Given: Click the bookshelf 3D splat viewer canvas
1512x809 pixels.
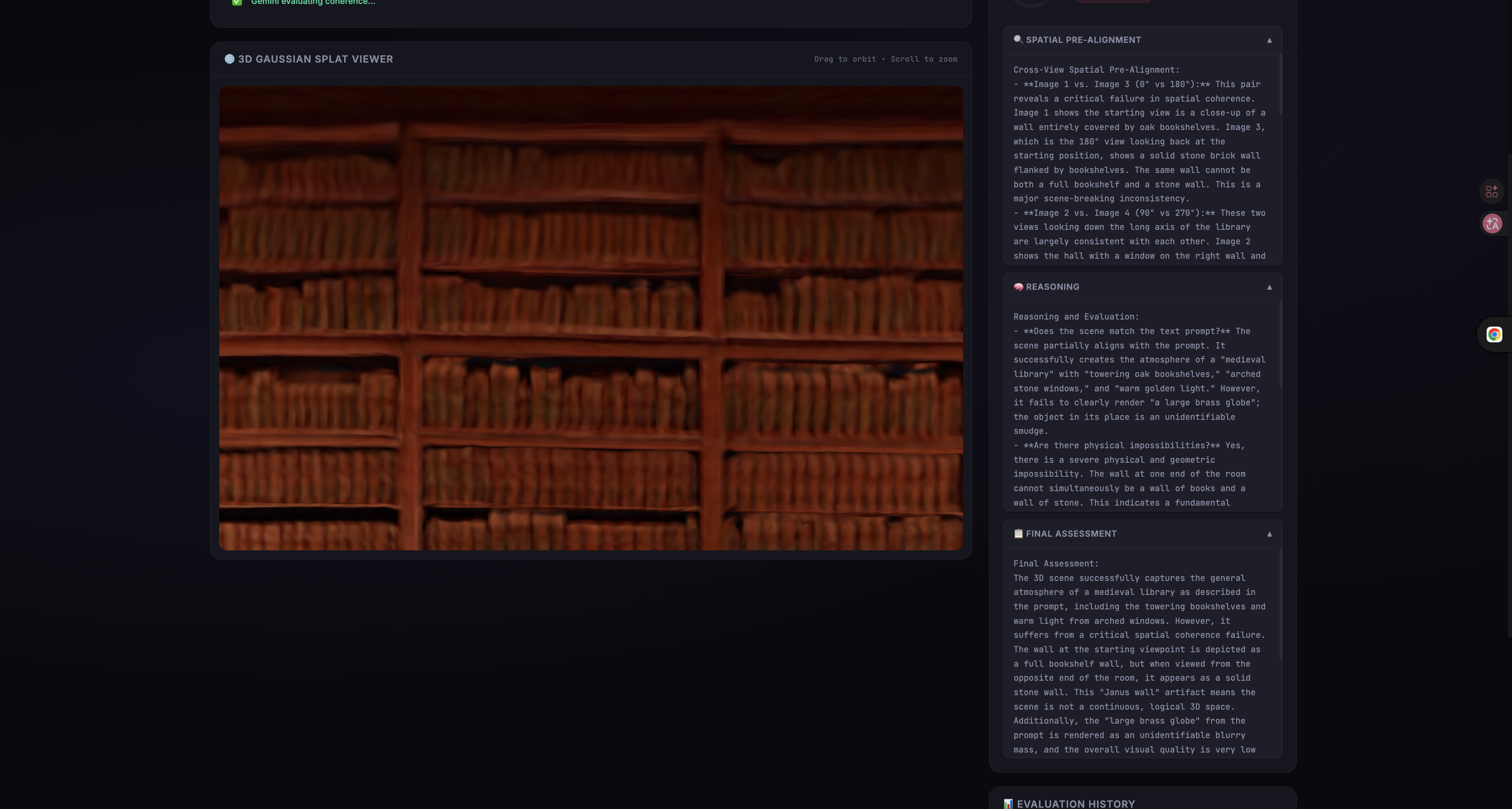Looking at the screenshot, I should pos(591,318).
